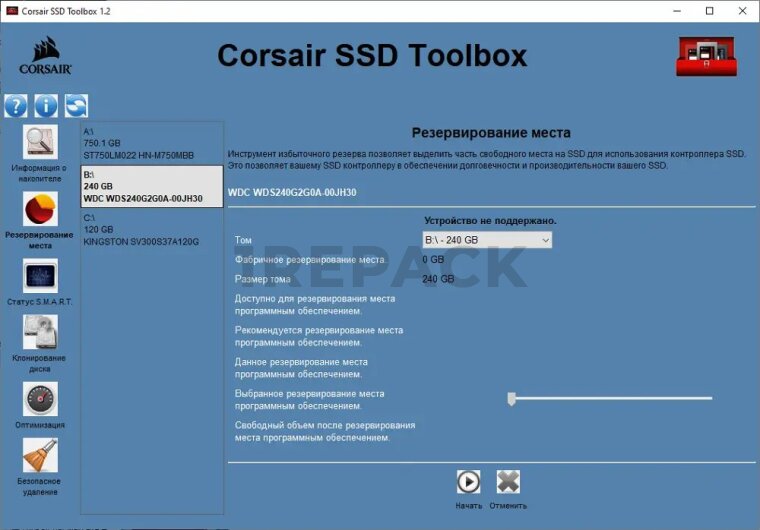
Task: Open the Клонирование диска icon
Action: click(x=40, y=332)
